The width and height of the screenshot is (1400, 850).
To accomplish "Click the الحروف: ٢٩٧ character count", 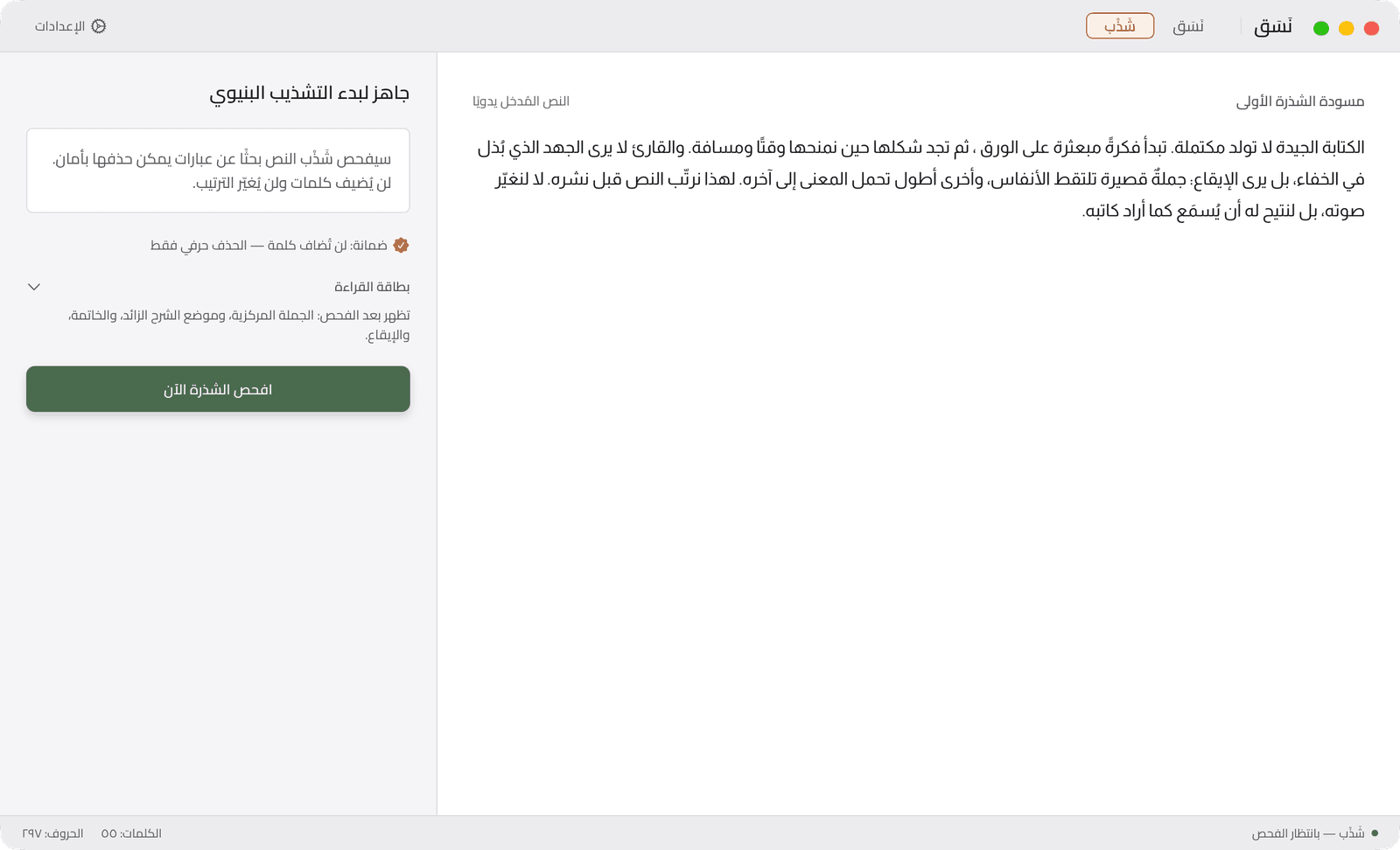I will pyautogui.click(x=52, y=833).
